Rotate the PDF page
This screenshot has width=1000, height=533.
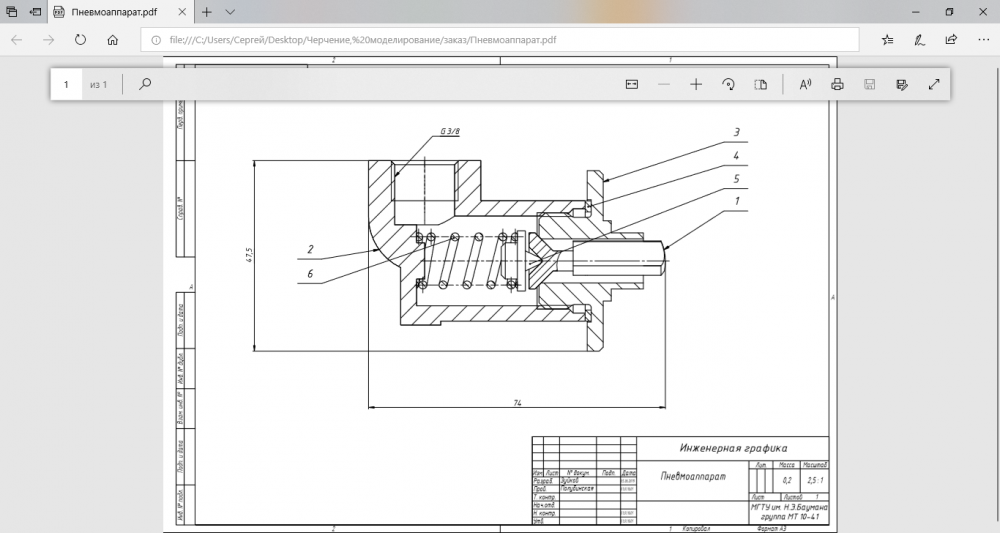(729, 85)
